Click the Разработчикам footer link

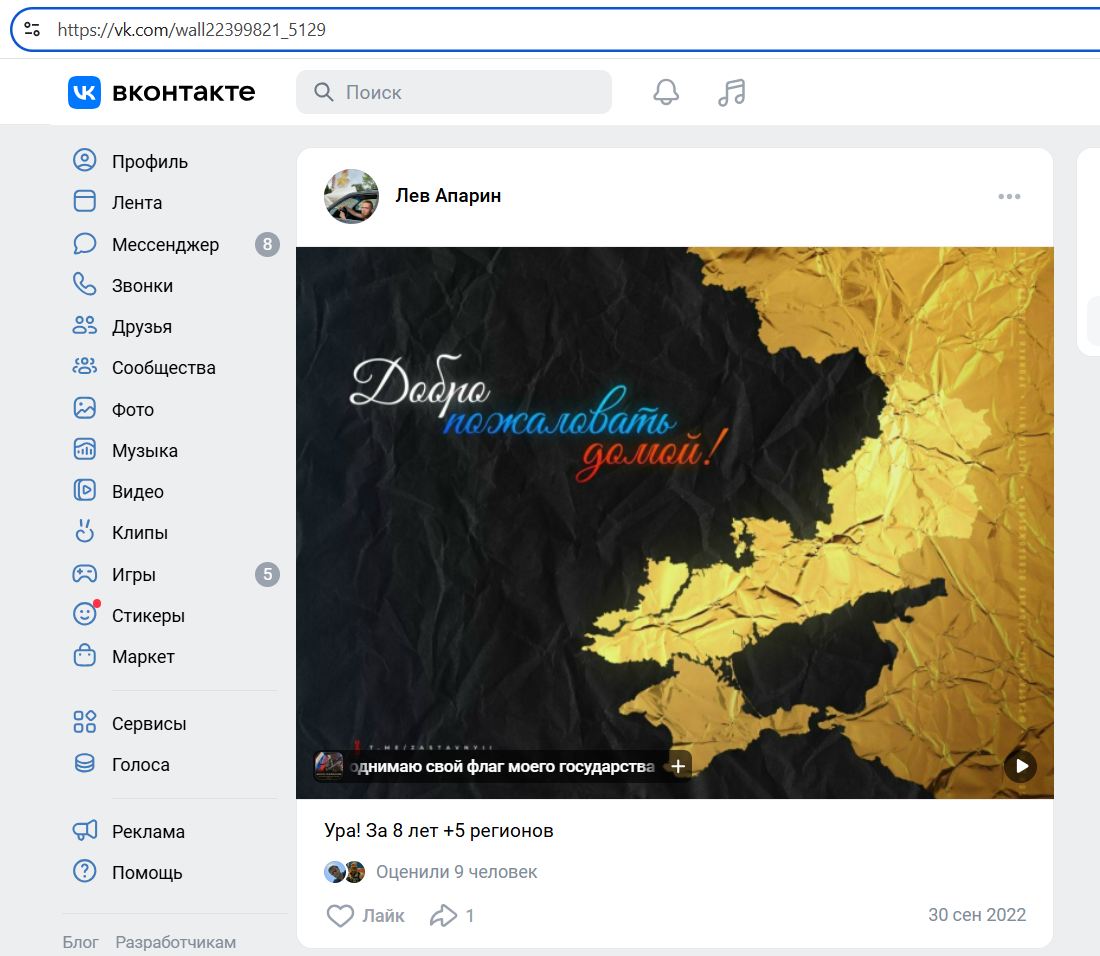(x=176, y=942)
